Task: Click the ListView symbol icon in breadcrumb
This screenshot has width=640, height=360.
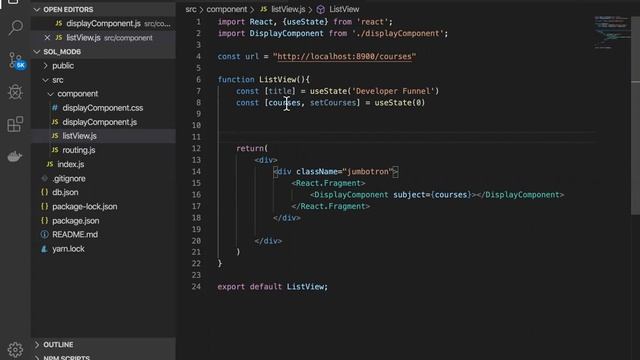Action: coord(321,9)
